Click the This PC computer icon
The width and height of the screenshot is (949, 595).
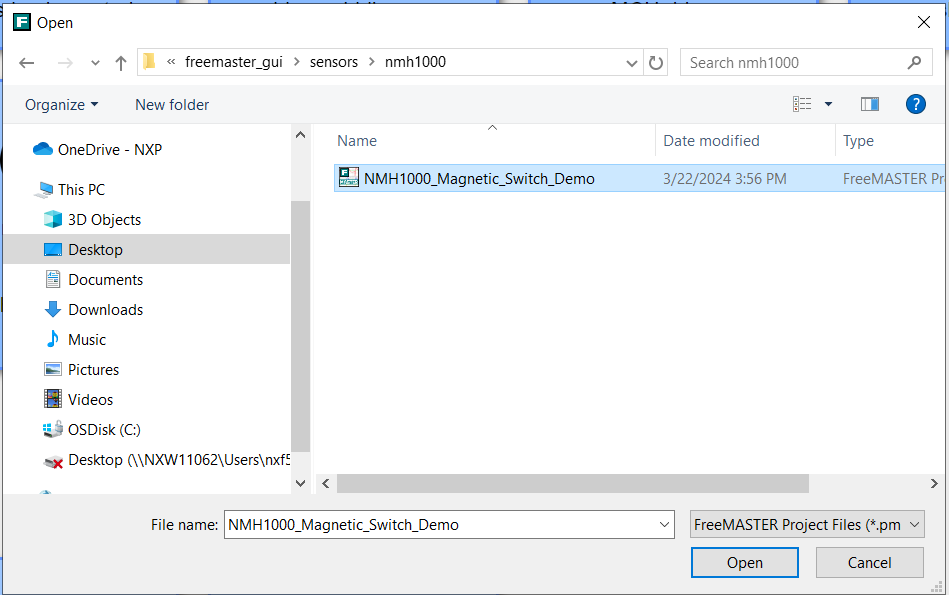point(44,190)
